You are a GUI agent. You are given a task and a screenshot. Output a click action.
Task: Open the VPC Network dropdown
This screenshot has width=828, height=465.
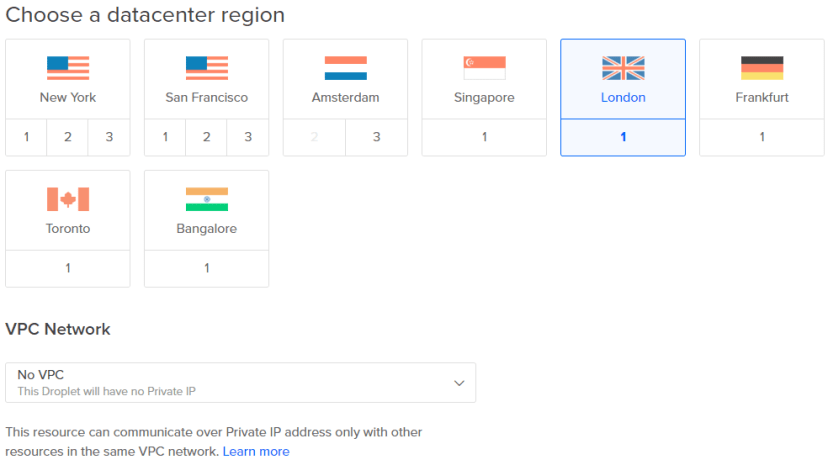point(240,382)
